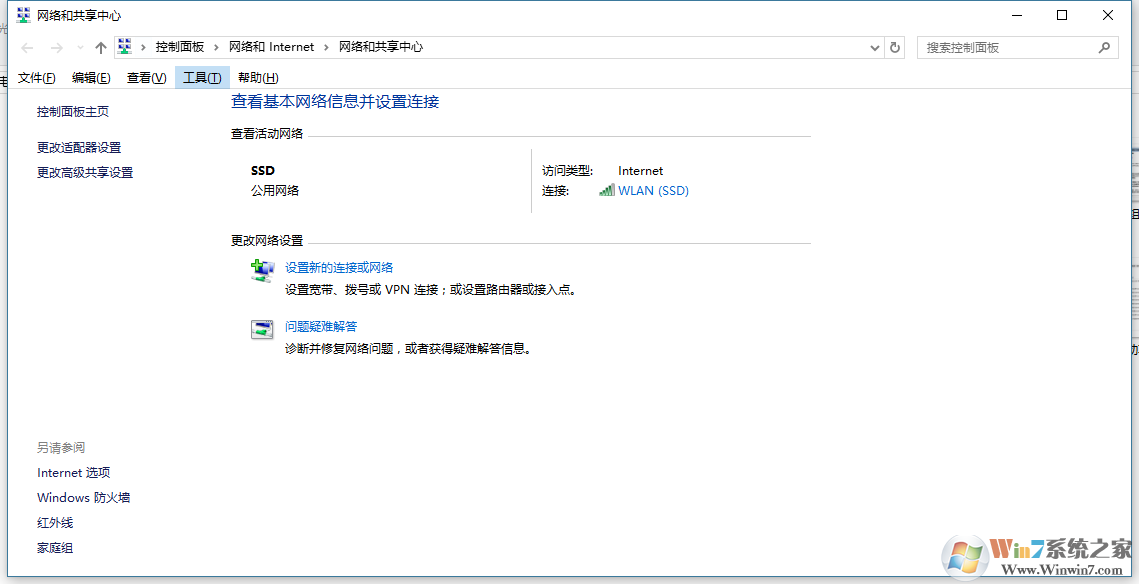Click the search magnifier icon
Image resolution: width=1139 pixels, height=584 pixels.
(1104, 47)
